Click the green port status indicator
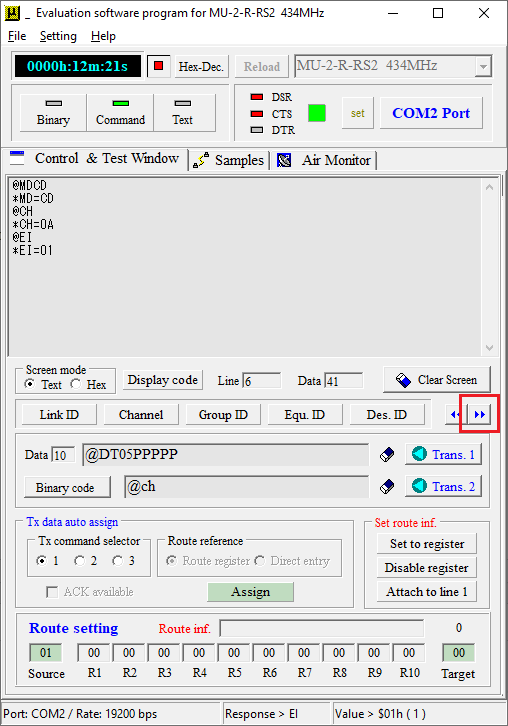 [x=317, y=113]
